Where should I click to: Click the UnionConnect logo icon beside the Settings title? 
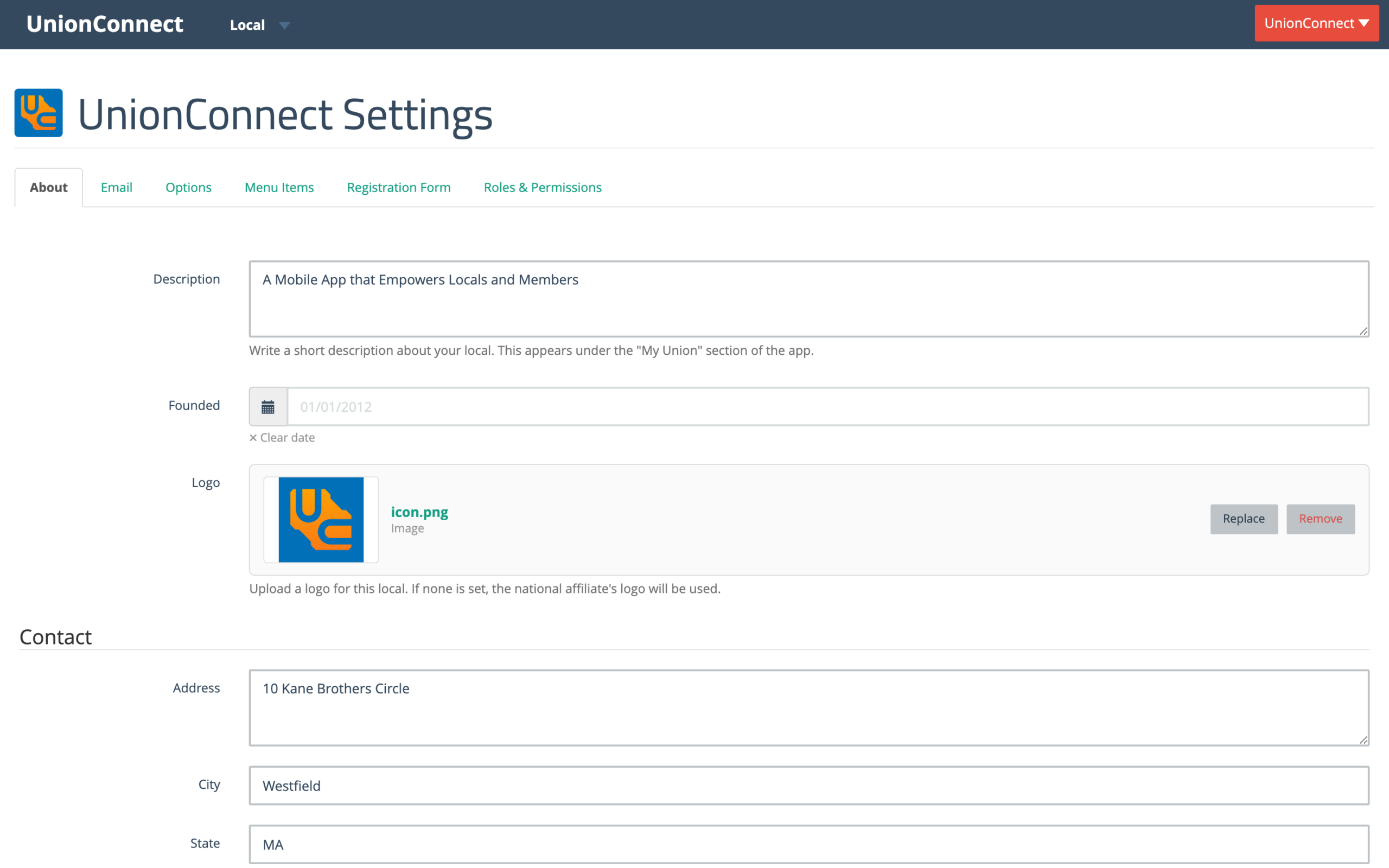pyautogui.click(x=39, y=112)
